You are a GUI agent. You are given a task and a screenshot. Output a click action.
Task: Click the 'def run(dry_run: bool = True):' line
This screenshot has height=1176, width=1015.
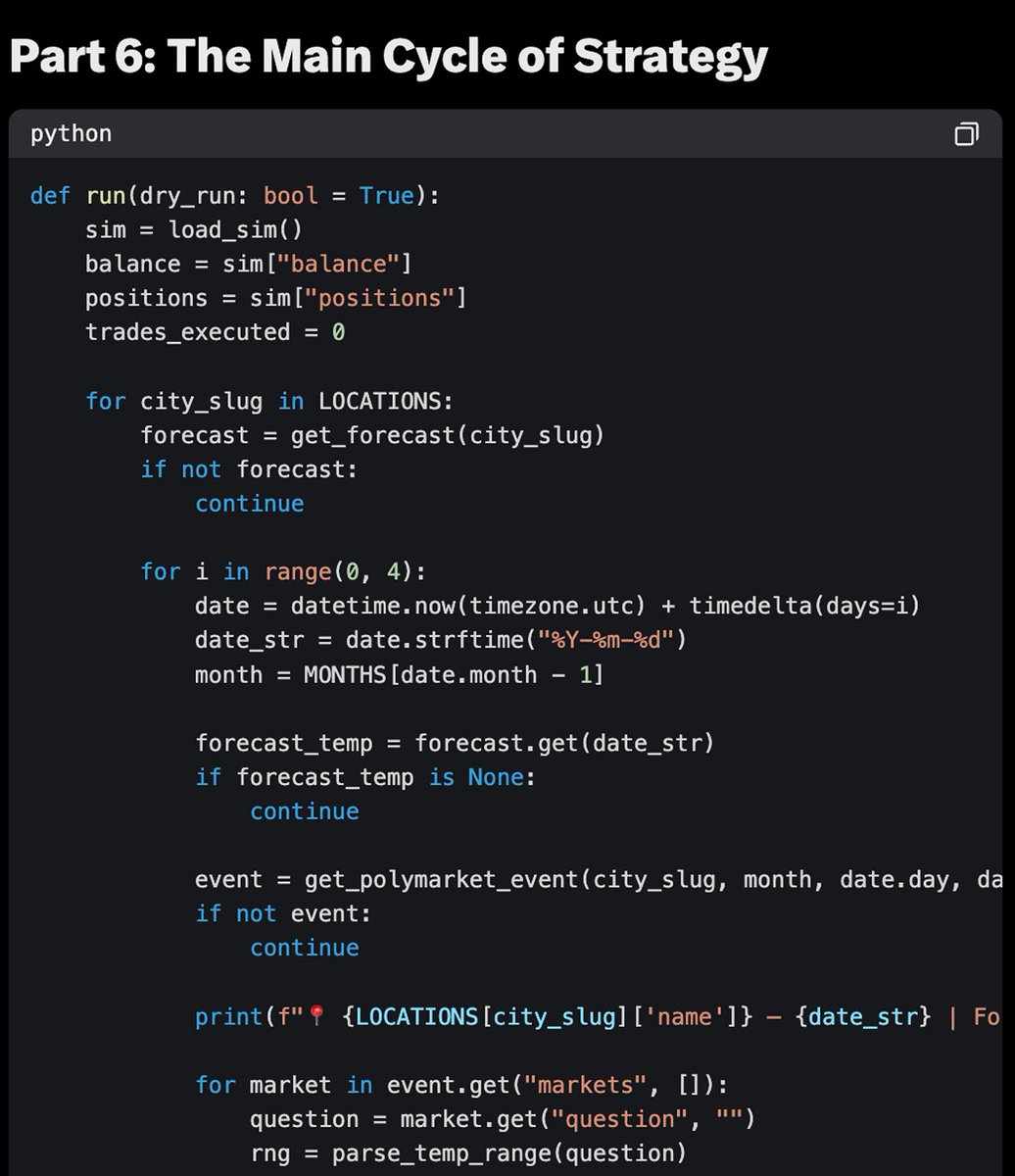click(x=235, y=196)
